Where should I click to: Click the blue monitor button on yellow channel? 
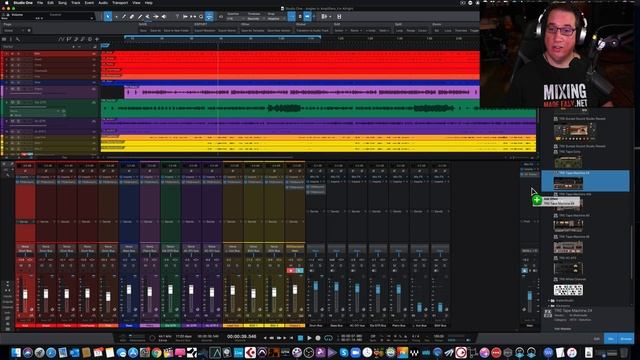coord(299,270)
